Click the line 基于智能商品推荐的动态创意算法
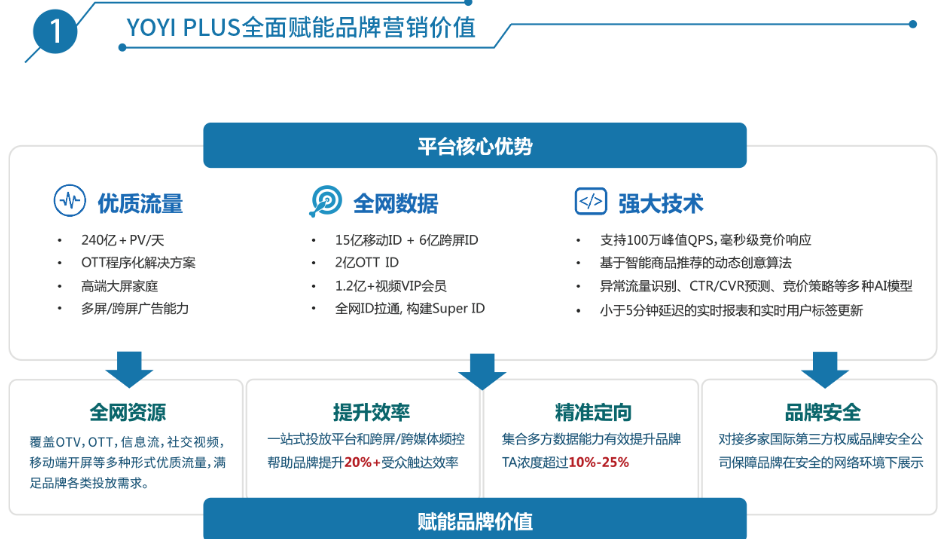The height and width of the screenshot is (539, 941). pyautogui.click(x=696, y=262)
